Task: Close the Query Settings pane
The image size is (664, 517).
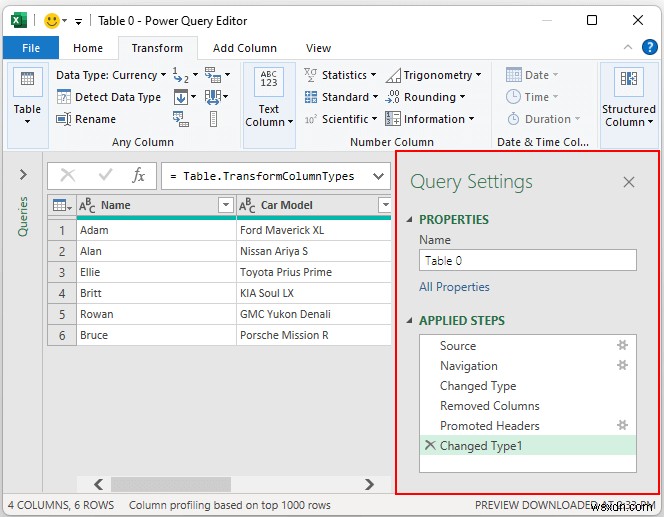Action: click(628, 182)
